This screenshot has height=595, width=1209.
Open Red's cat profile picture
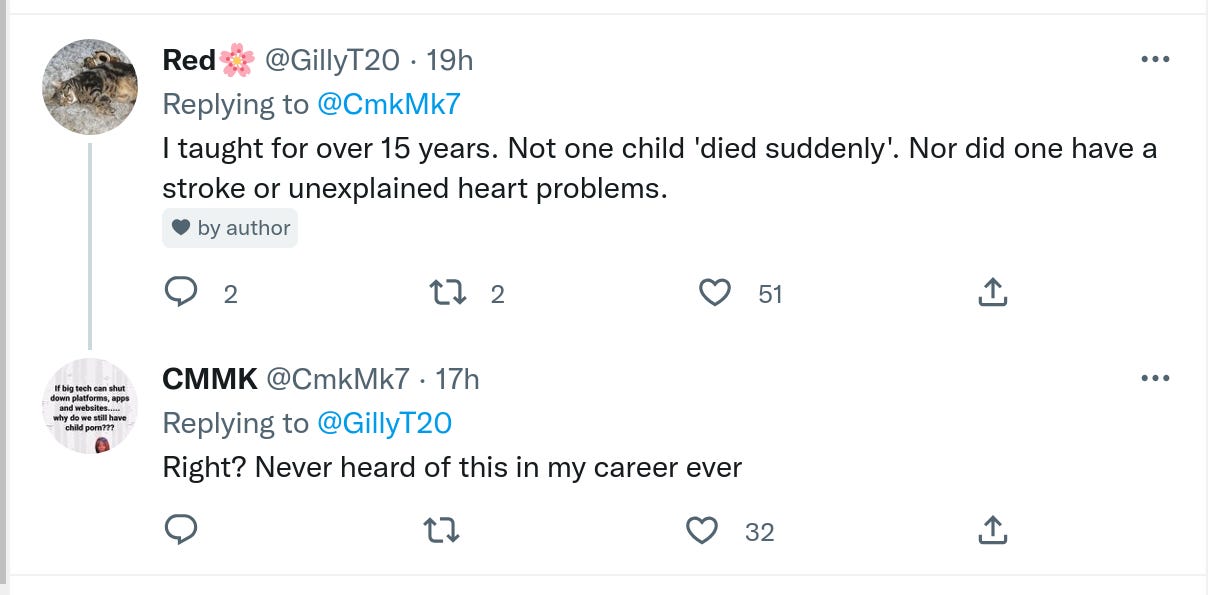[x=90, y=87]
